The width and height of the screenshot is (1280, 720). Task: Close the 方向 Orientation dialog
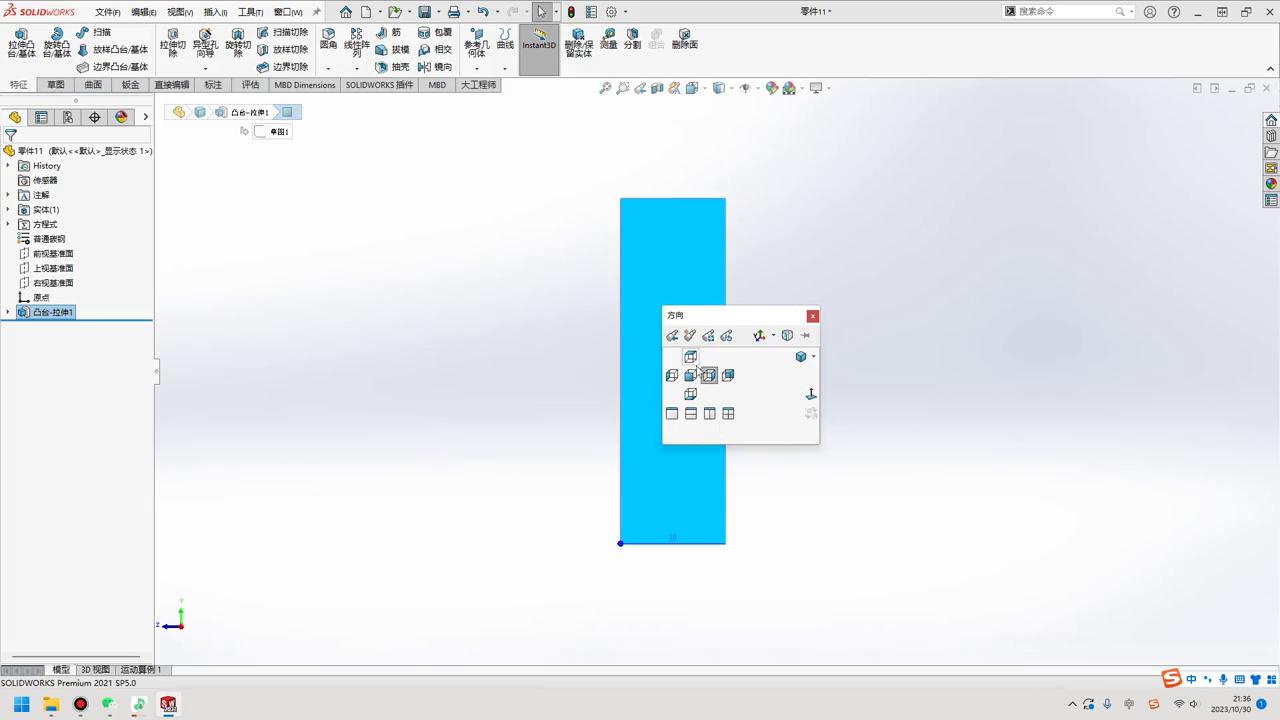[x=812, y=316]
